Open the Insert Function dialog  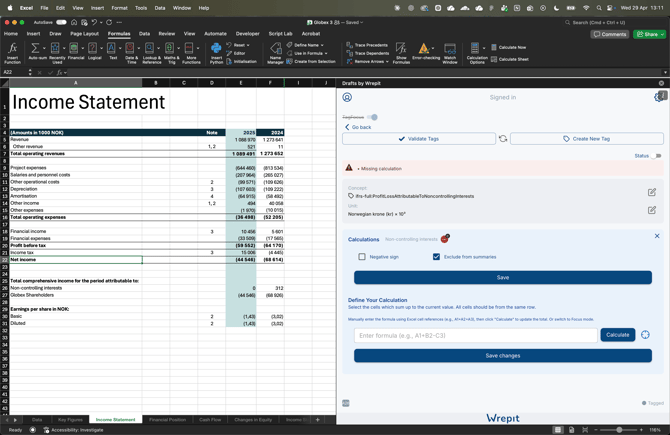pyautogui.click(x=13, y=53)
